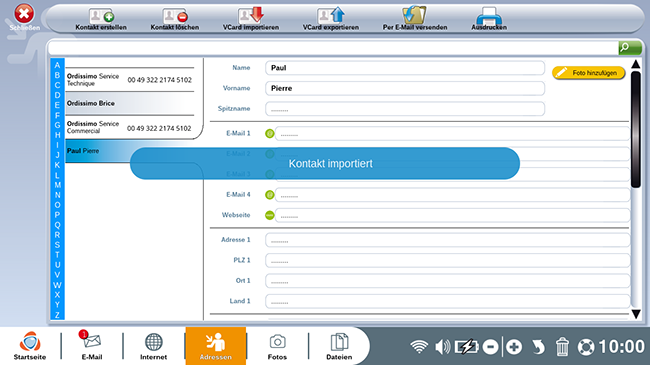The width and height of the screenshot is (650, 365).
Task: Click Foto hinzufügen button
Action: pos(588,73)
